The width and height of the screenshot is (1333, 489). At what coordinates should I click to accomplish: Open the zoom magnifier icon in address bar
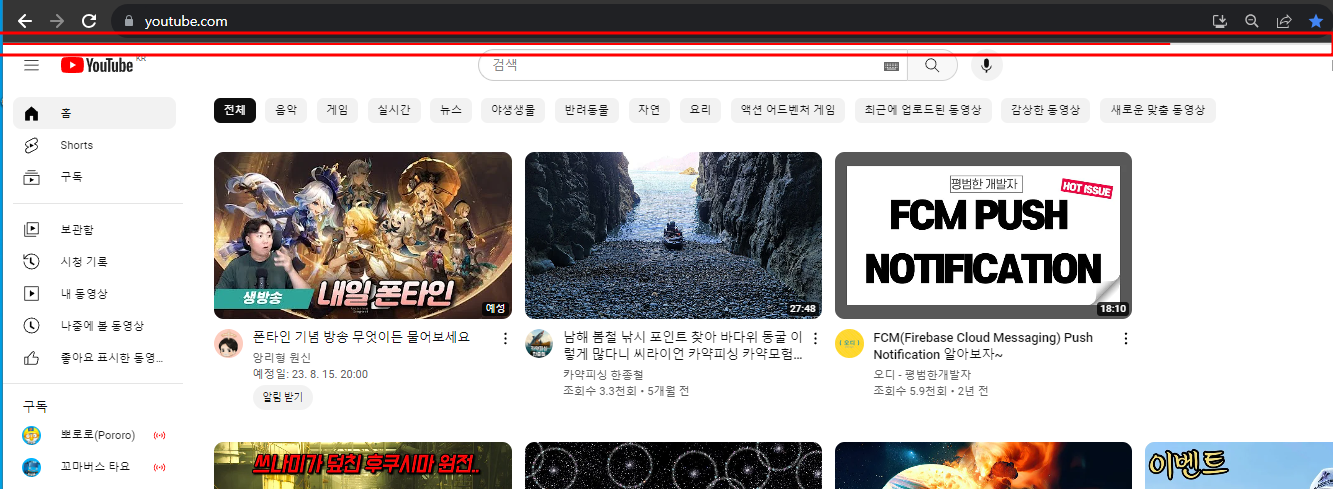click(1251, 21)
